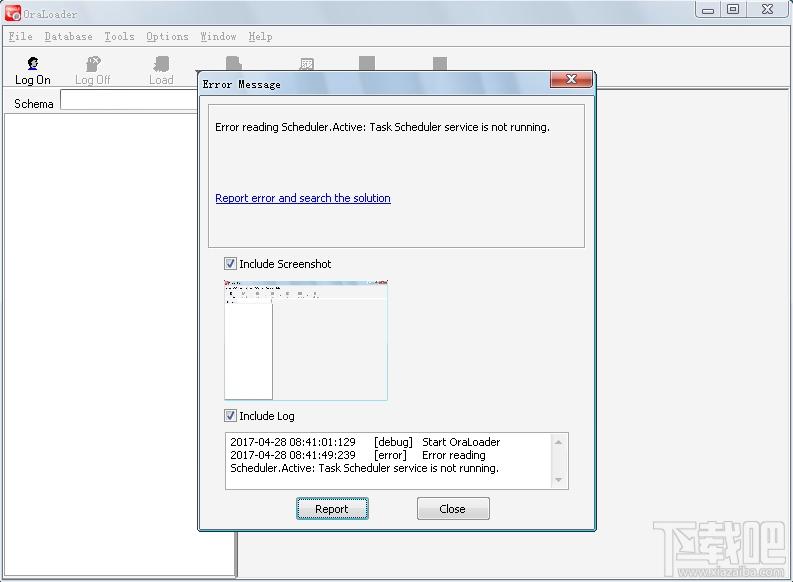Click the OraLoader app icon in title bar
This screenshot has height=582, width=793.
tap(13, 13)
